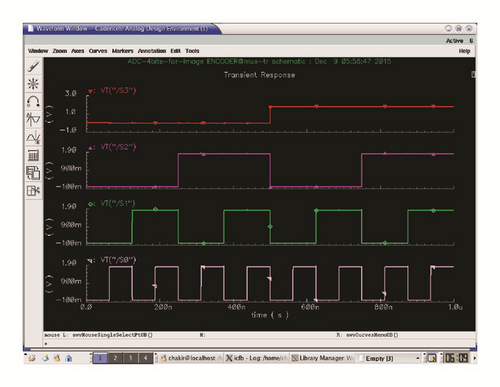
Task: Switch to workspace 4 in the pager
Action: tap(145, 358)
